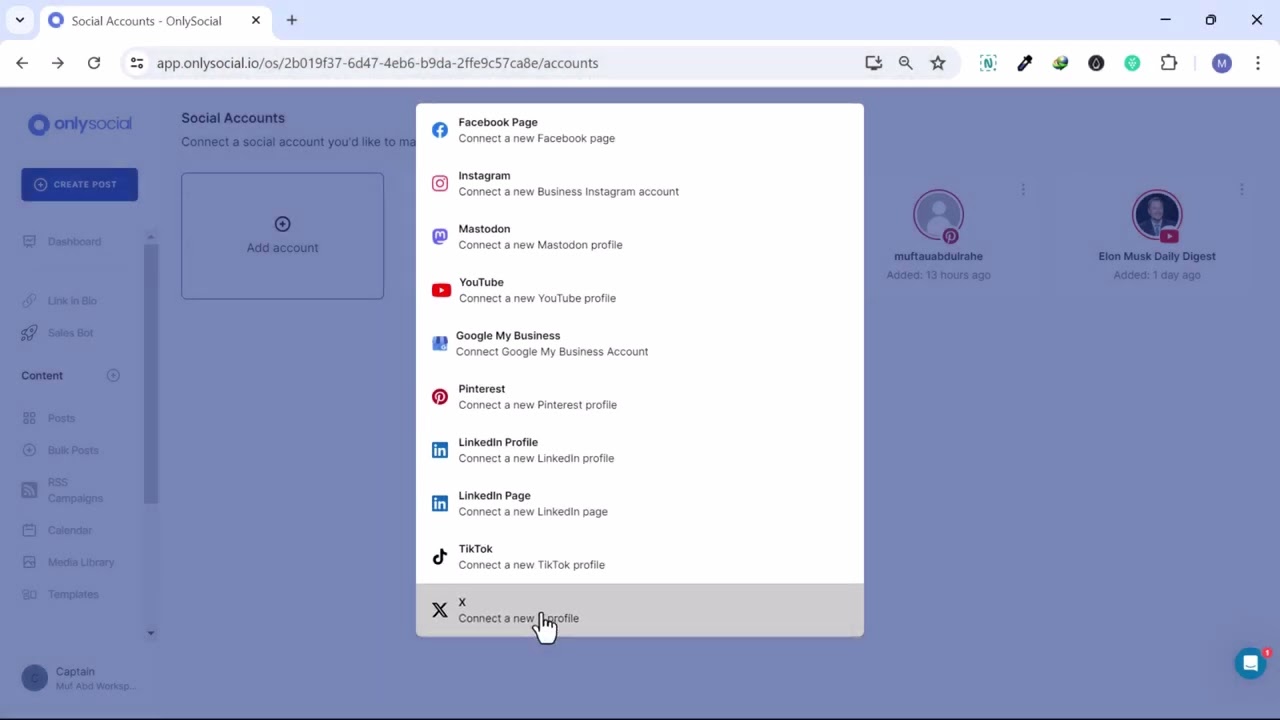Viewport: 1280px width, 720px height.
Task: Click the site information icon
Action: point(137,63)
